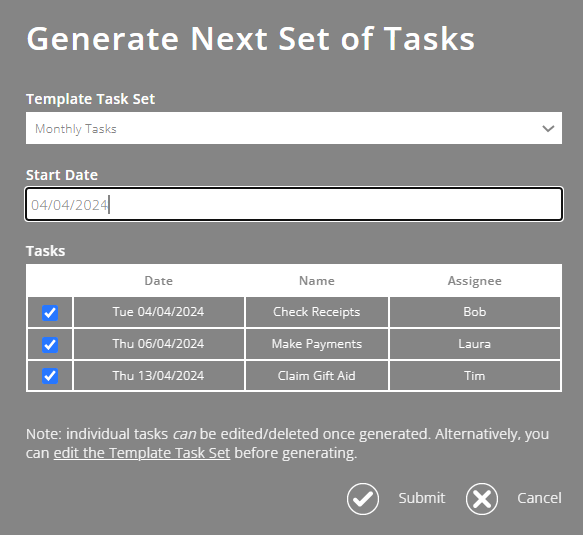This screenshot has width=583, height=535.
Task: Uncheck the Make Payments task checkbox
Action: pos(50,345)
